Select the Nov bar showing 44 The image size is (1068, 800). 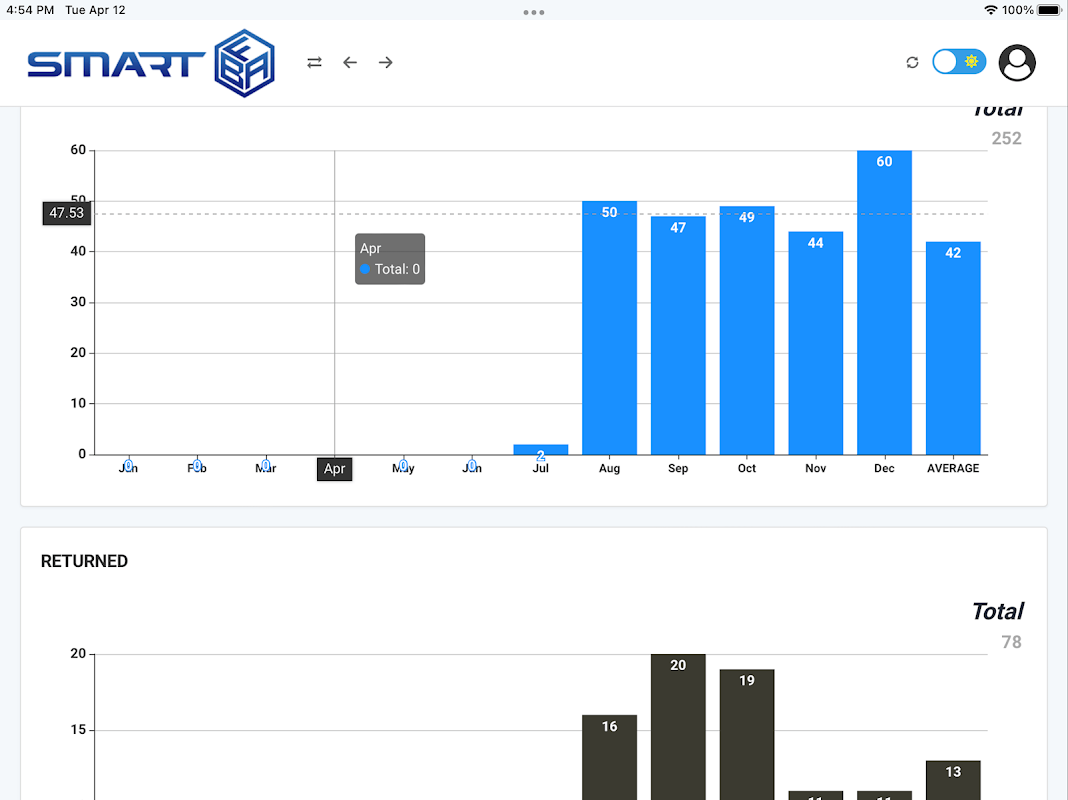pyautogui.click(x=816, y=343)
